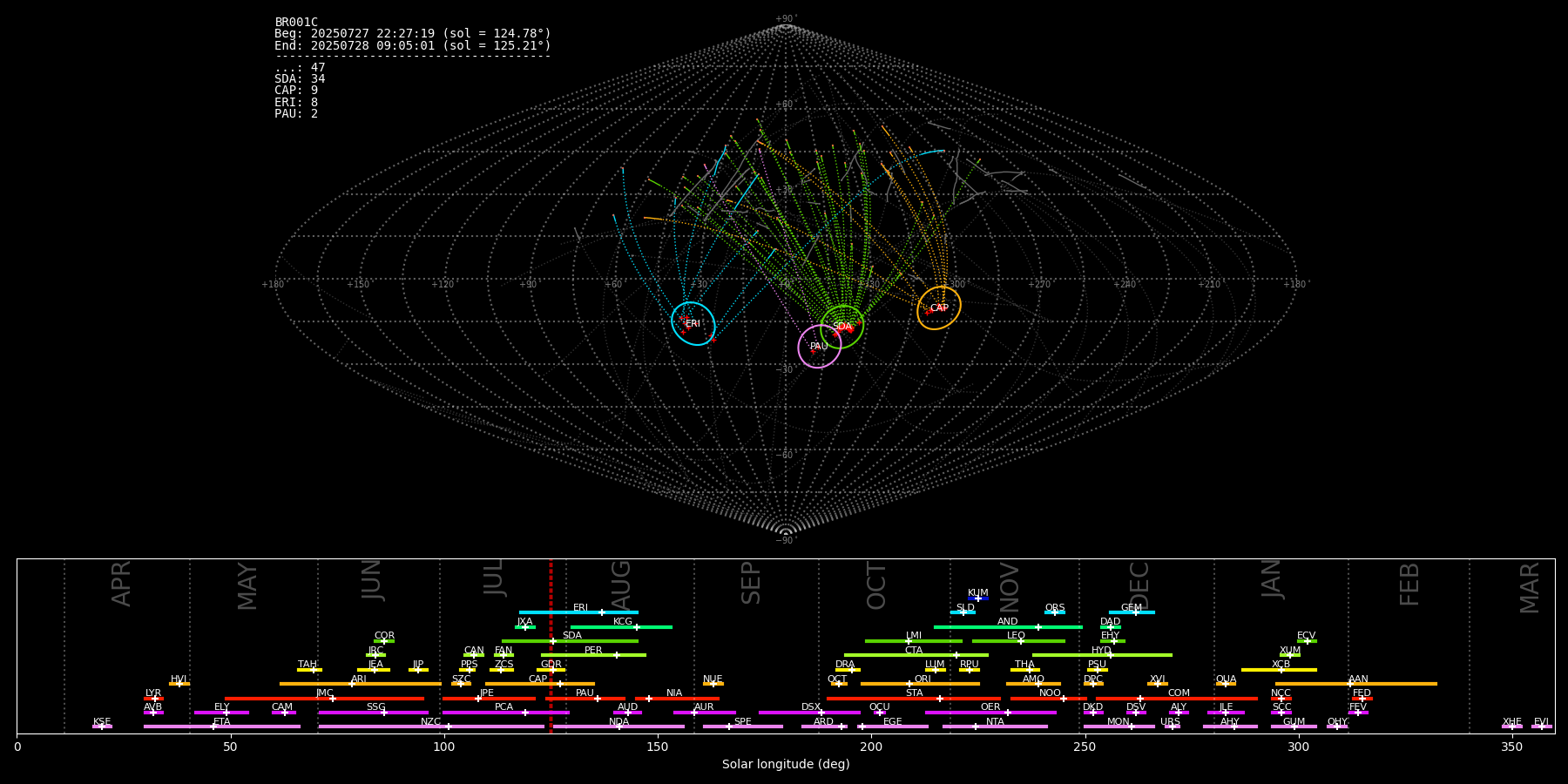The image size is (1568, 784).
Task: Click the NDA shower bar in timeline
Action: pos(618,727)
